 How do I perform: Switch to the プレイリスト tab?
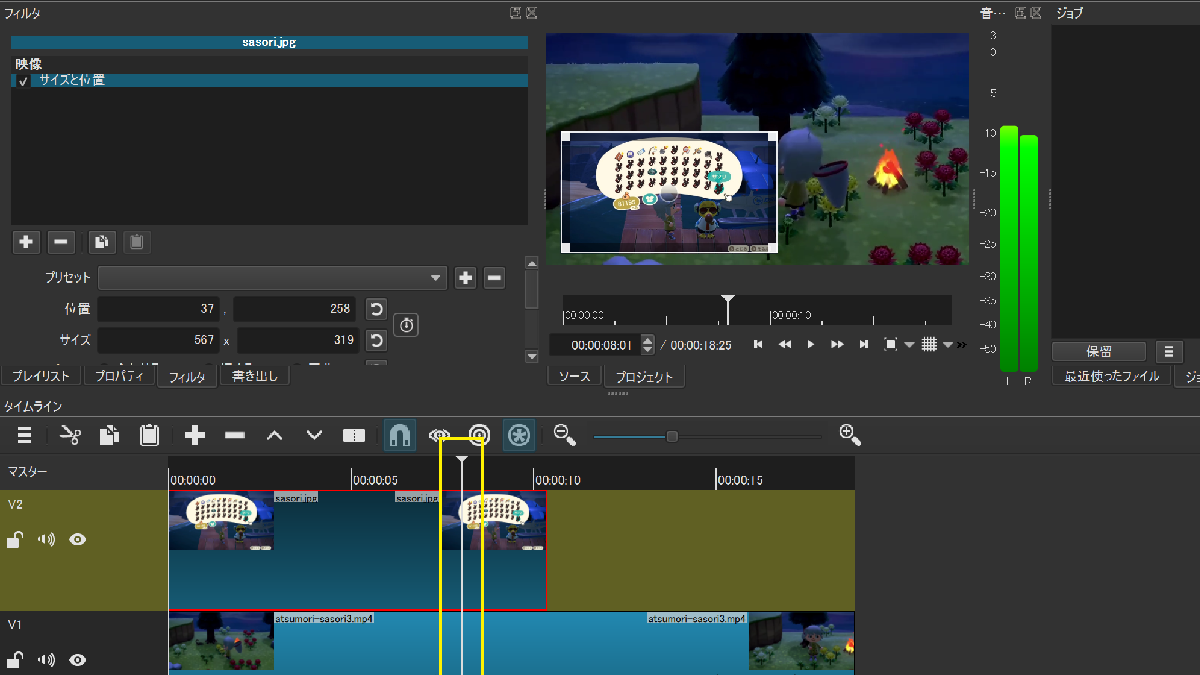[x=40, y=376]
